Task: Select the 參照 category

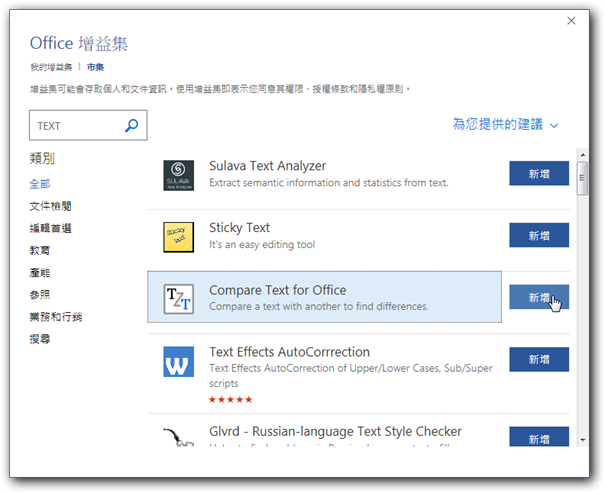Action: coord(40,295)
